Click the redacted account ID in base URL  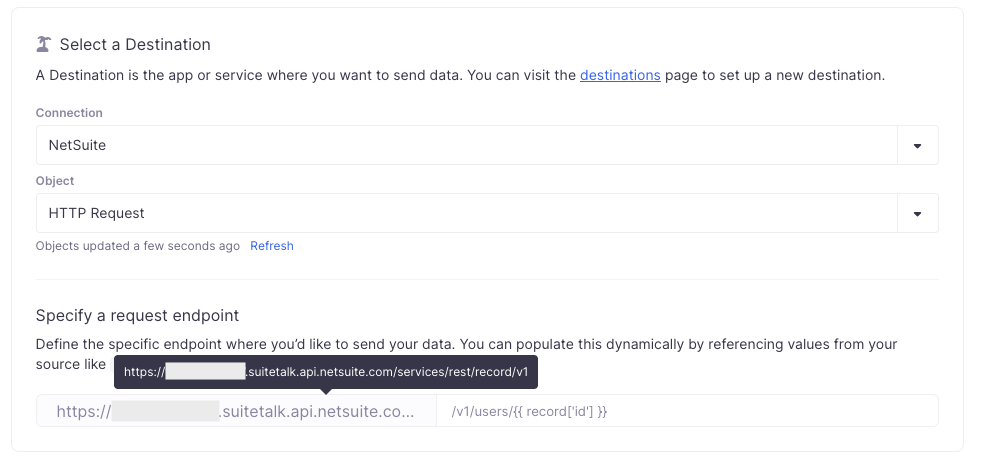coord(165,411)
